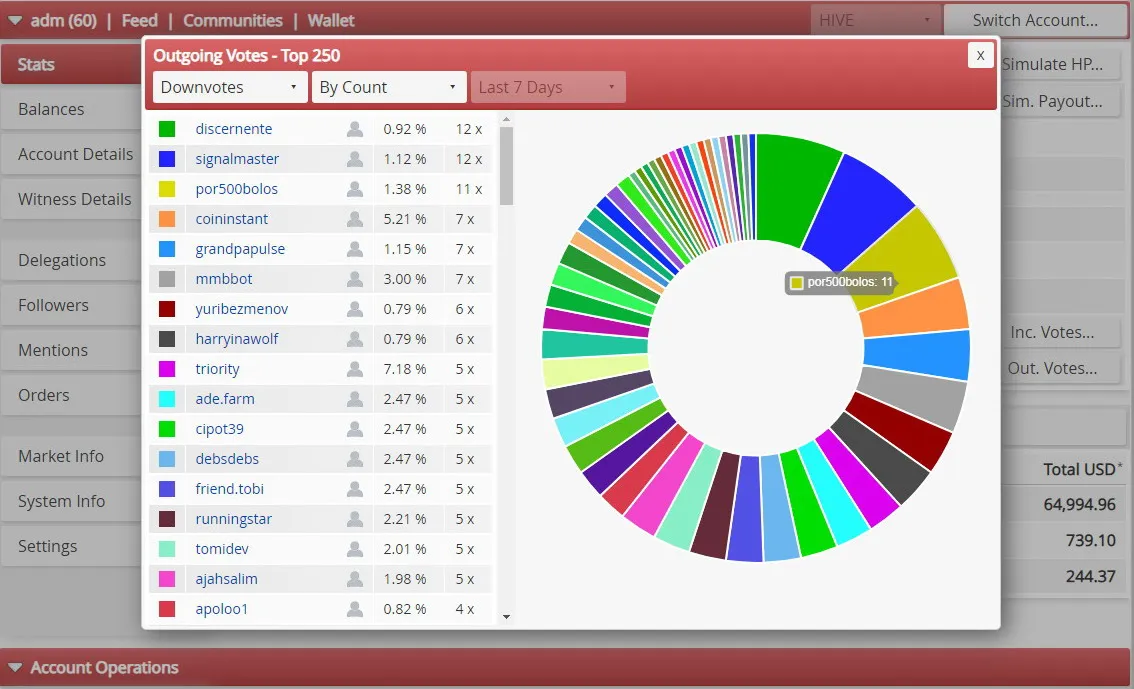Click the orange coininstant slice in the donut chart
The height and width of the screenshot is (689, 1134).
click(x=916, y=309)
